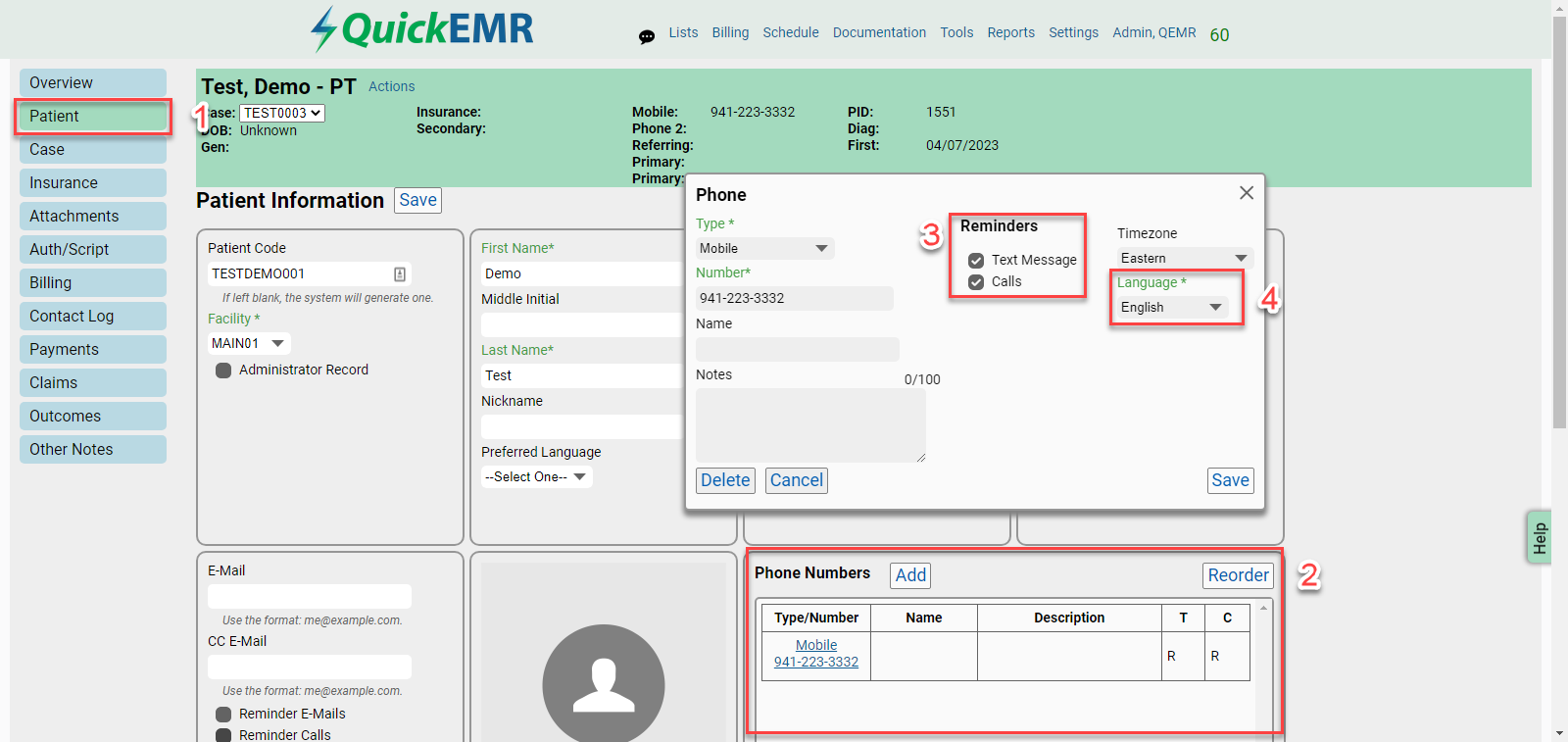
Task: Reorder the phone numbers
Action: [1239, 575]
